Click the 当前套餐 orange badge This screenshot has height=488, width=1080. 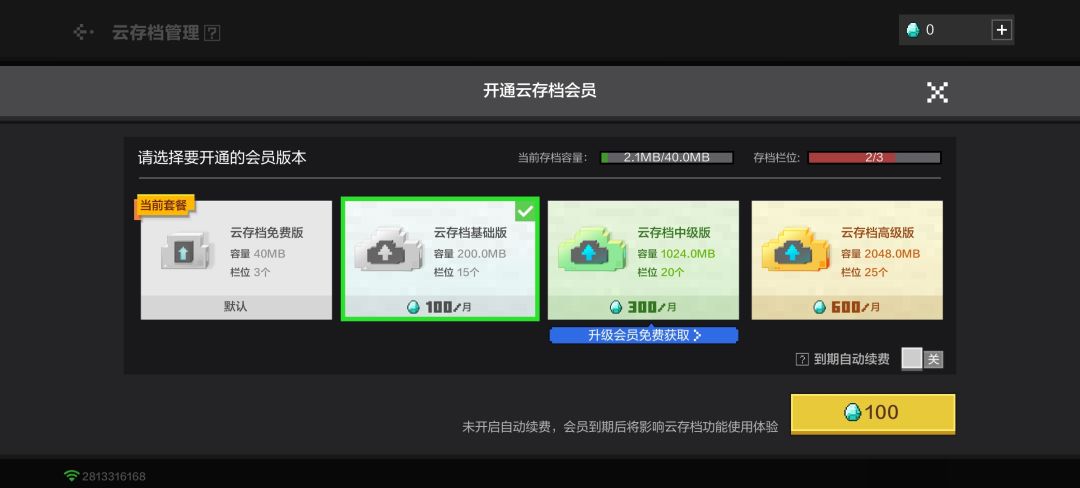[164, 206]
